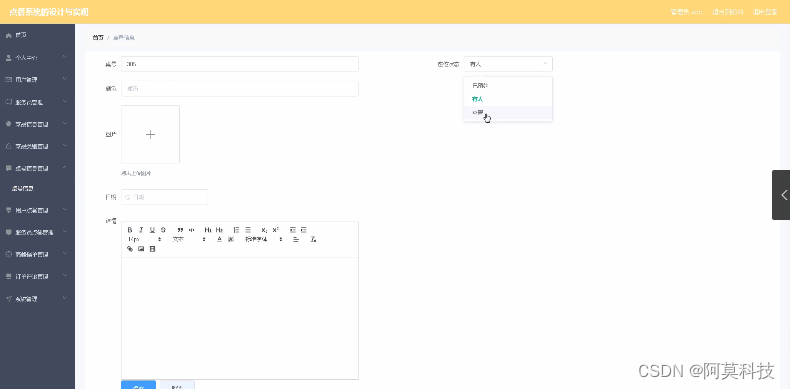Open the 标准字体 font family dropdown

pos(264,239)
